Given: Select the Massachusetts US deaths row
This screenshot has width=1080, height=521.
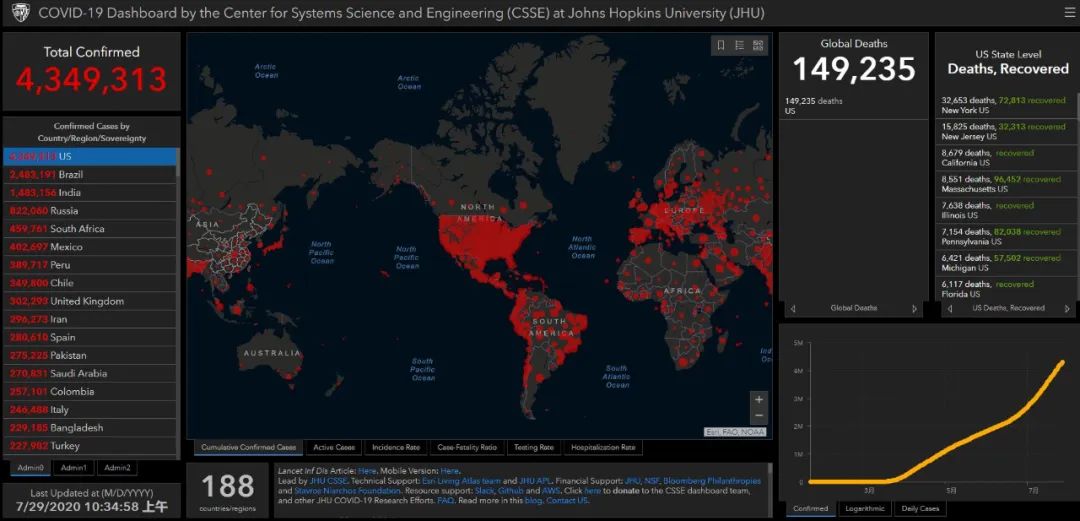Looking at the screenshot, I should point(1006,184).
